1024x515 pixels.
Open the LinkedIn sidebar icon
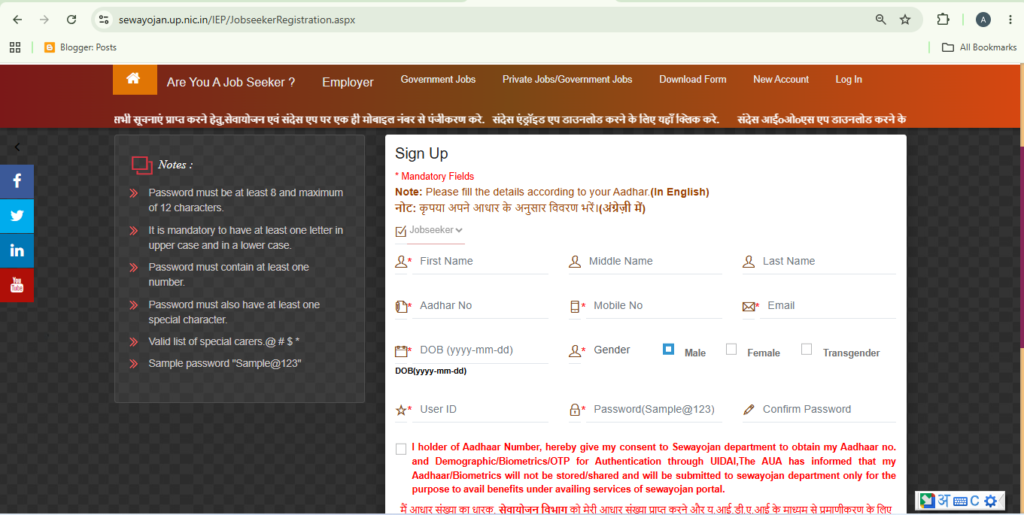[17, 251]
